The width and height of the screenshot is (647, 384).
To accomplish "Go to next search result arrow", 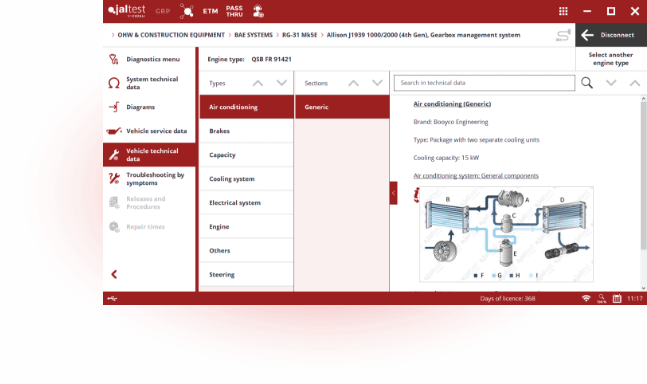I will (611, 83).
